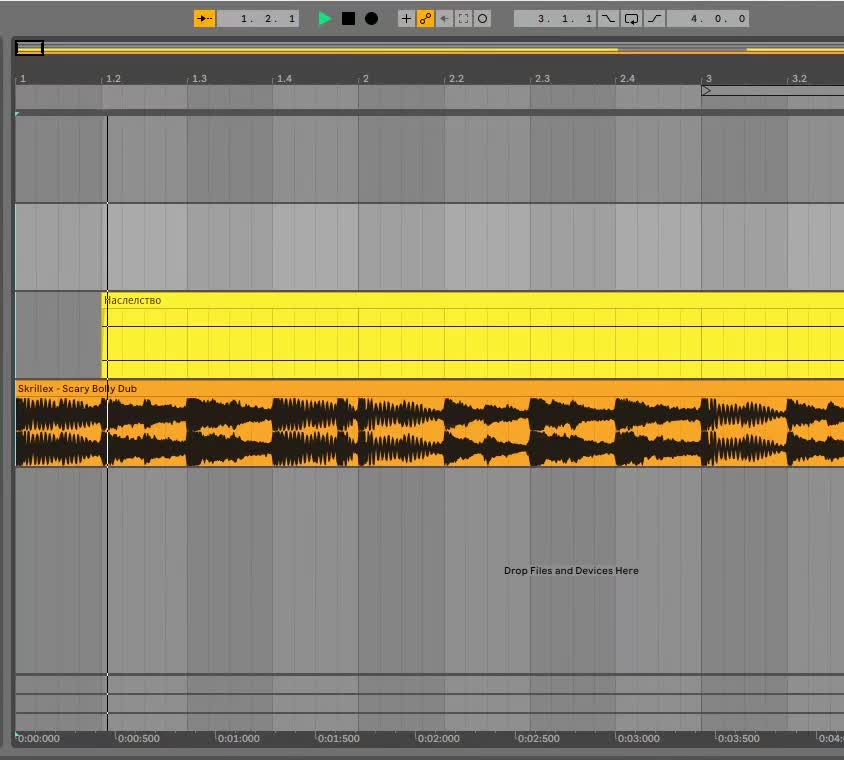
Task: Toggle the Automation Arm button
Action: [425, 19]
